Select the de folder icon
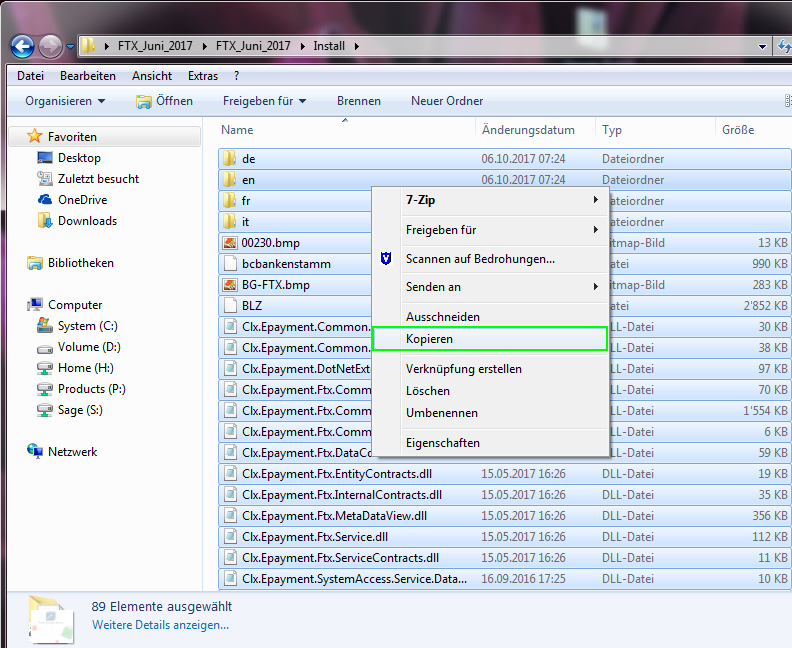This screenshot has width=792, height=648. 230,158
